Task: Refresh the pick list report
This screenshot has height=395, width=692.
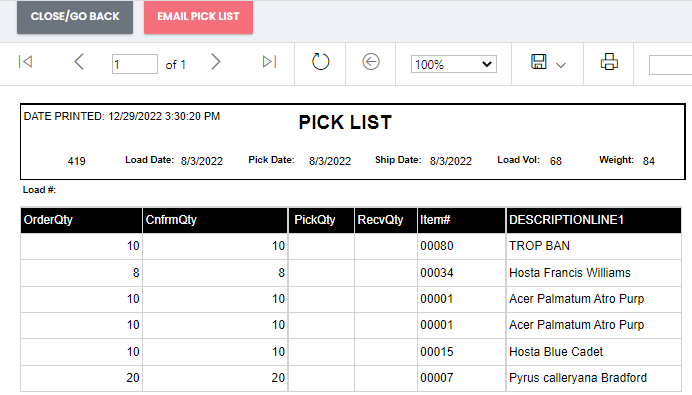Action: [320, 62]
